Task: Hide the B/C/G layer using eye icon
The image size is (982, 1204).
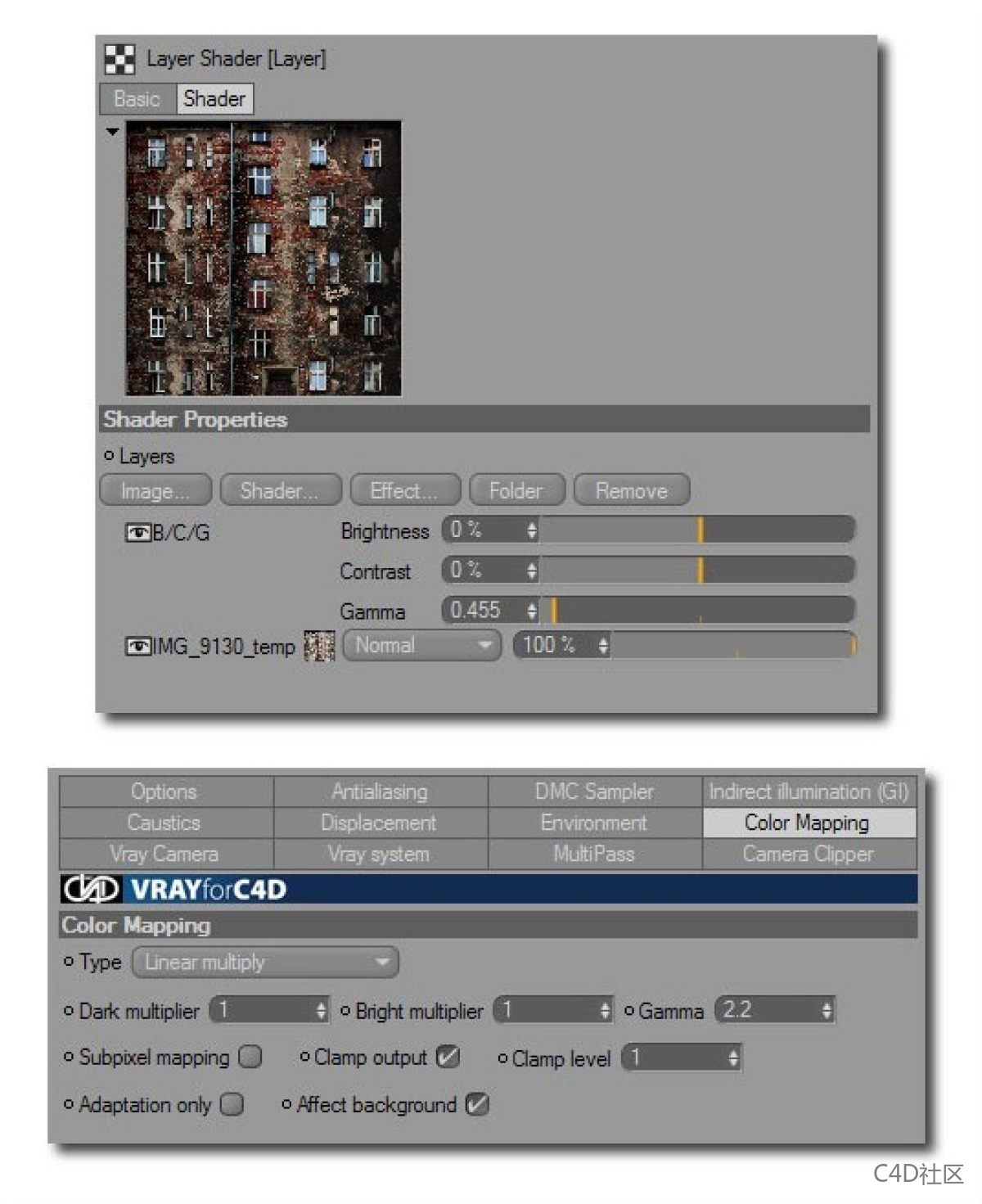Action: tap(136, 533)
